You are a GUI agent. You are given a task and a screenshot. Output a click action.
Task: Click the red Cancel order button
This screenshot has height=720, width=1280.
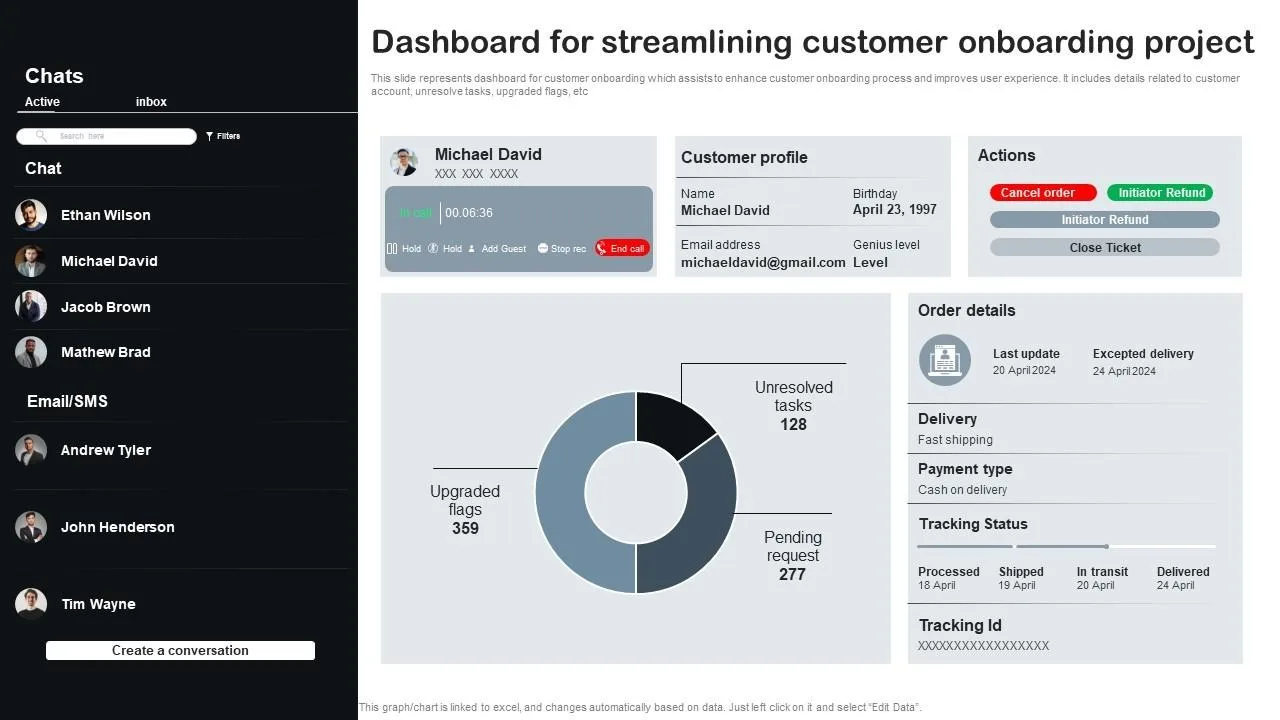pyautogui.click(x=1043, y=193)
